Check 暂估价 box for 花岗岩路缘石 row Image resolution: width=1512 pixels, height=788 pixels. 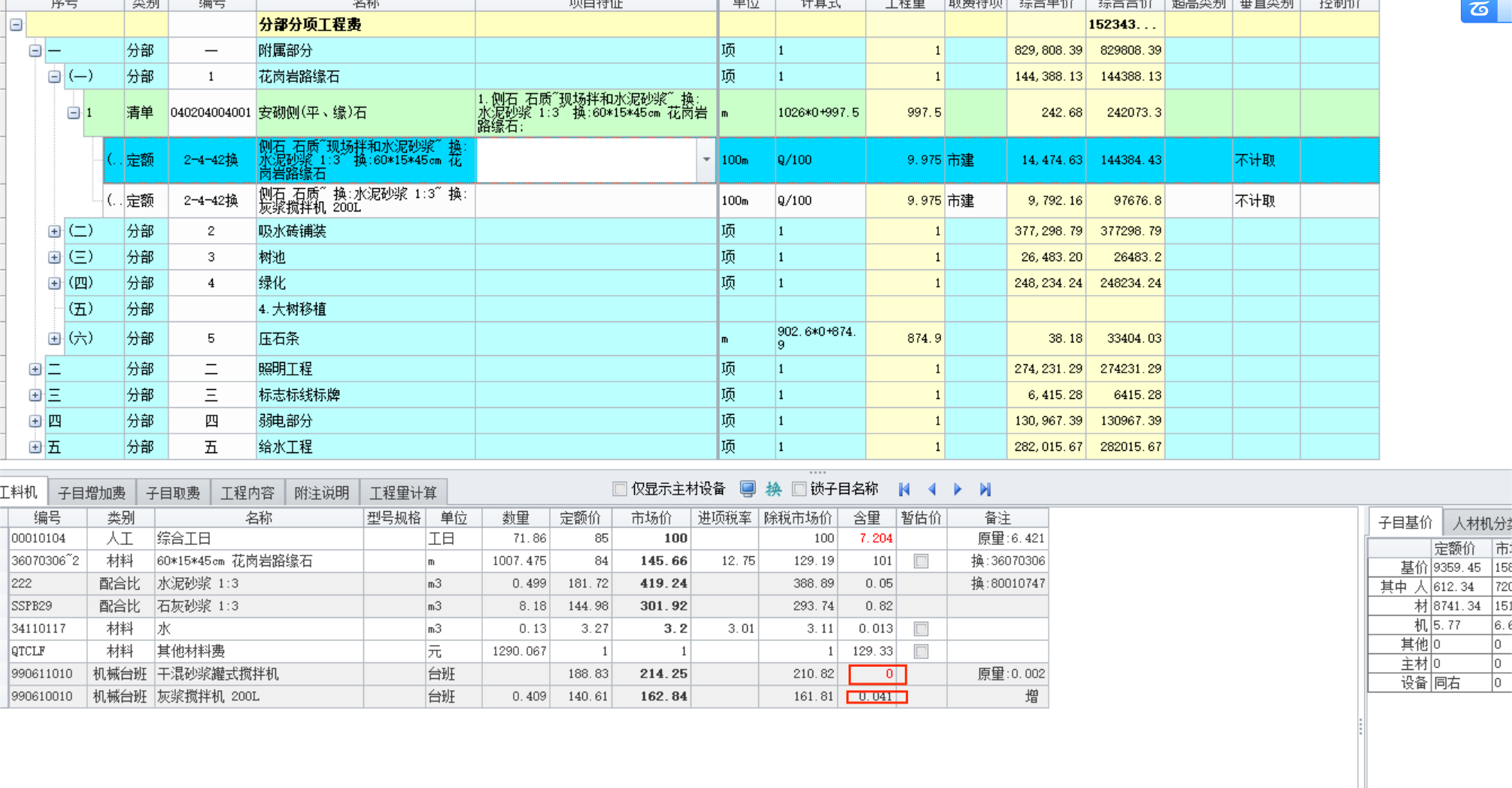click(x=921, y=561)
